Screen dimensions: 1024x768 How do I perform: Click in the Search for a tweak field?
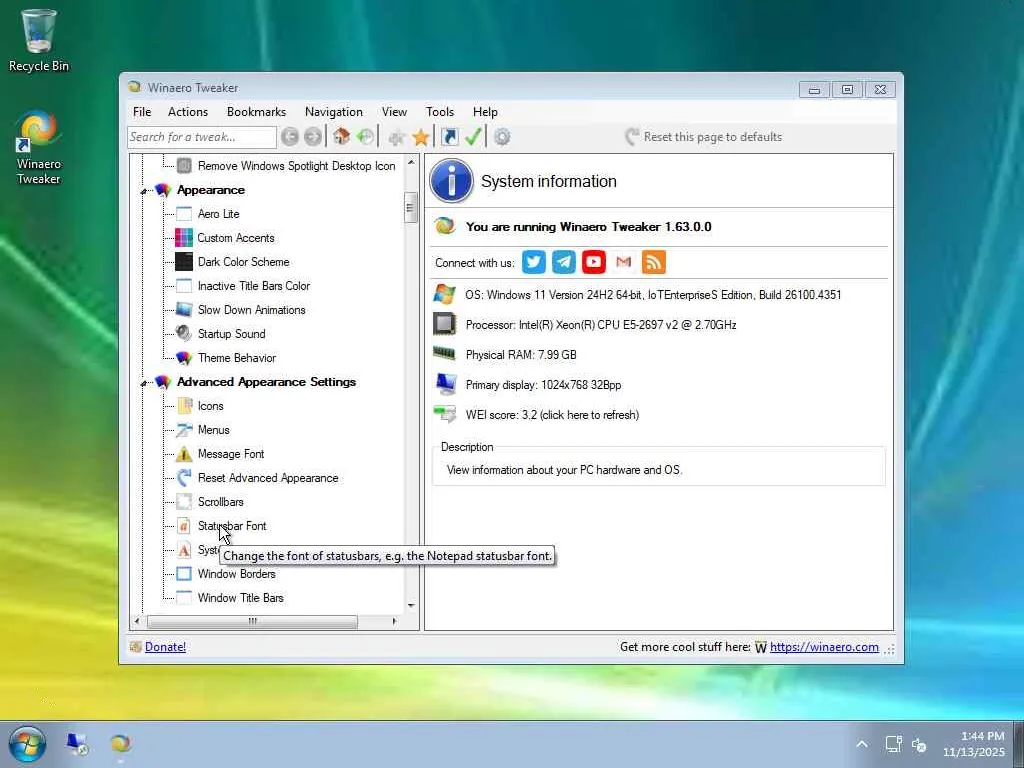point(202,137)
